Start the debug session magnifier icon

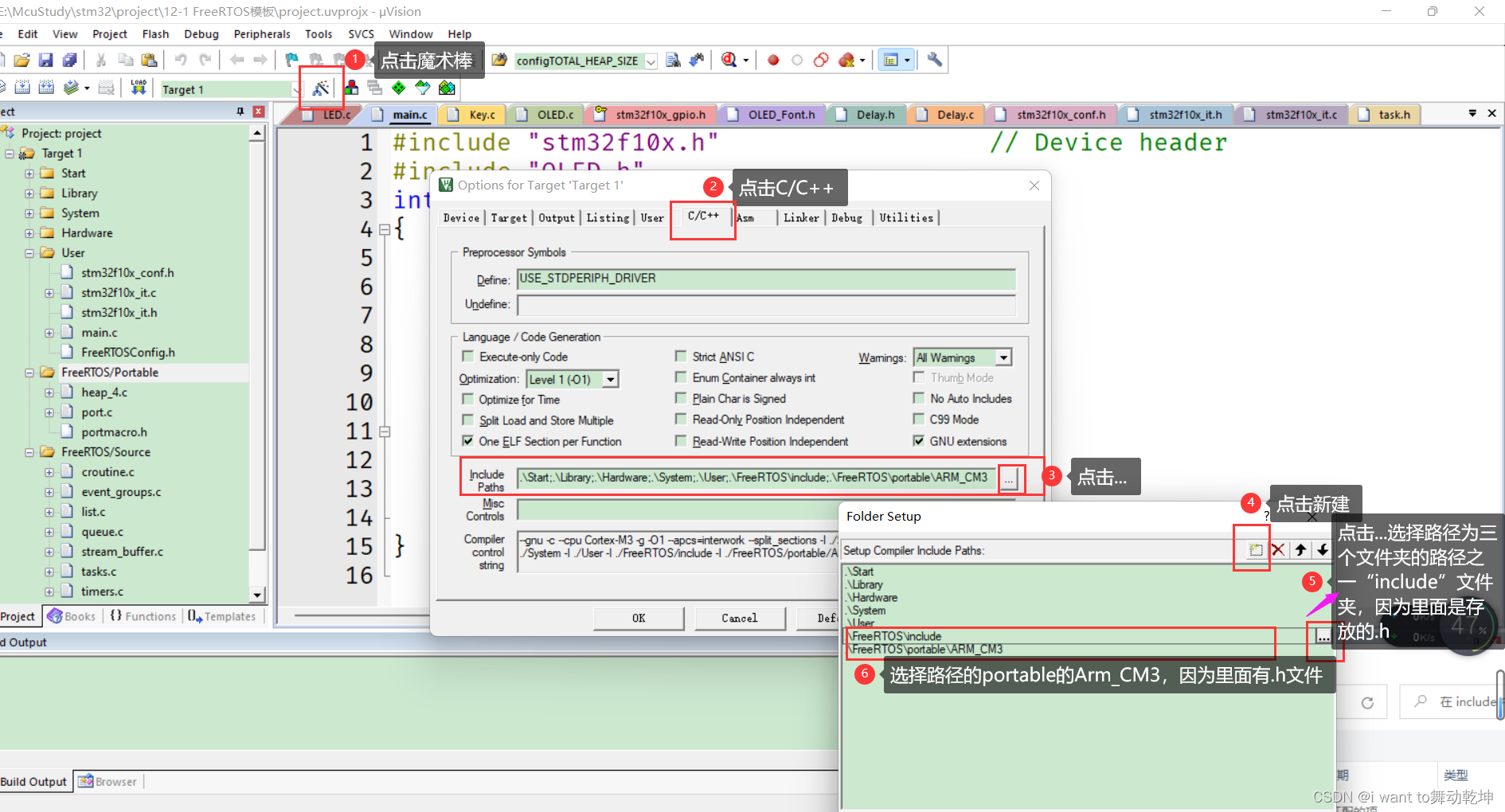click(x=729, y=60)
